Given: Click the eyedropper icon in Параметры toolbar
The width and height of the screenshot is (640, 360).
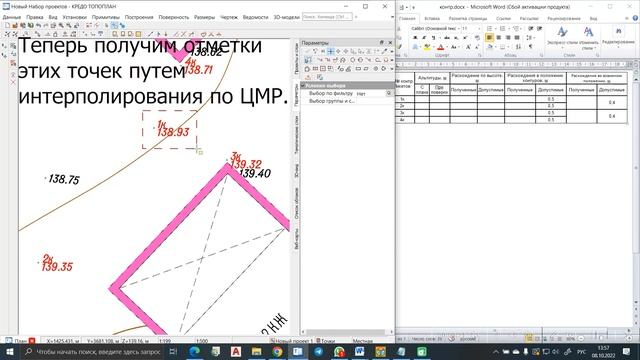Looking at the screenshot, I should click(x=384, y=51).
